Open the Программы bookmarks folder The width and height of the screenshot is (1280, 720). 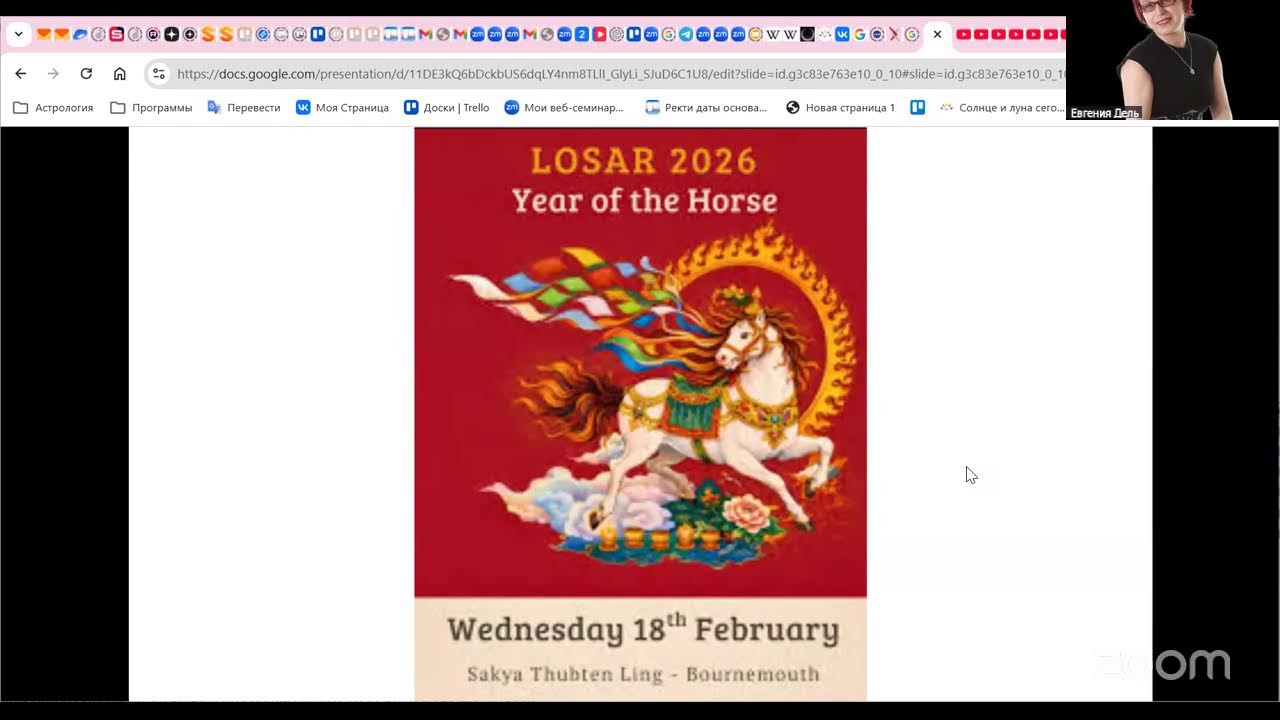[x=151, y=107]
